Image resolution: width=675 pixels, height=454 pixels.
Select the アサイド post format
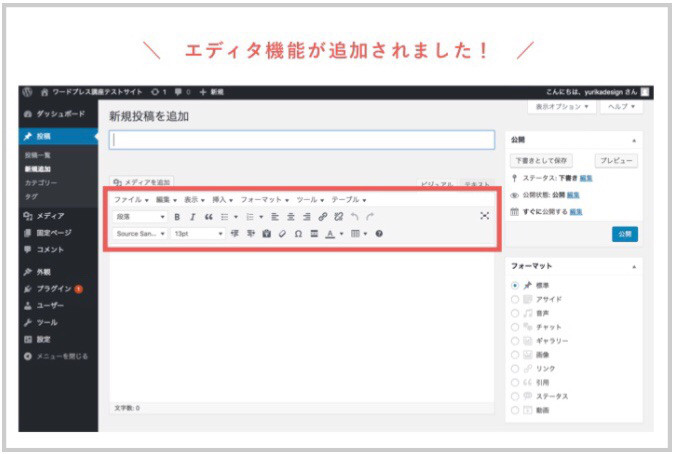515,299
